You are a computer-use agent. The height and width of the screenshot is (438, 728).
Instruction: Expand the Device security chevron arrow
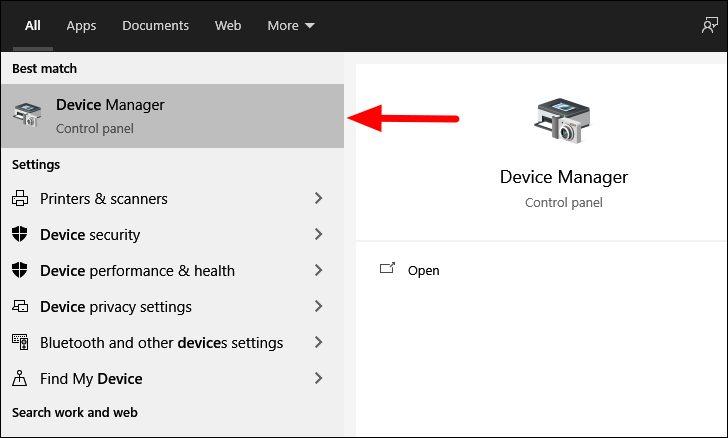pyautogui.click(x=318, y=234)
